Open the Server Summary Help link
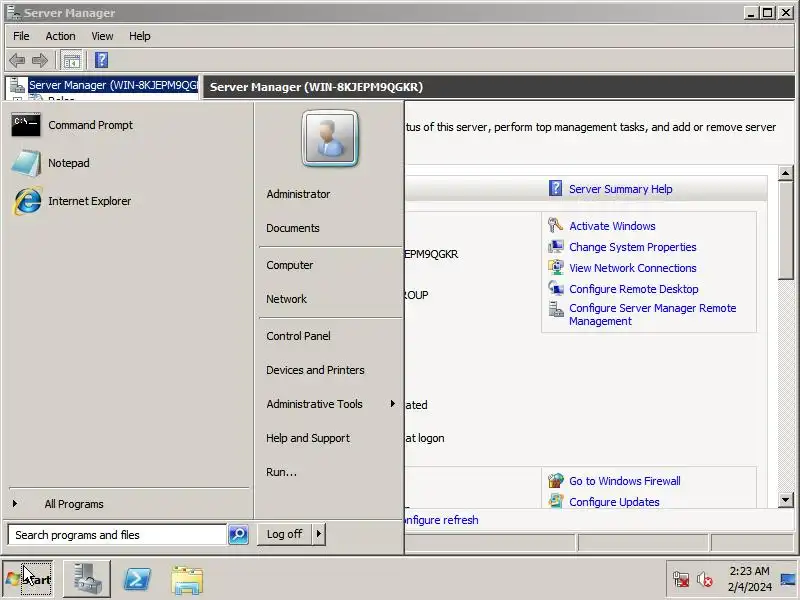 [620, 189]
